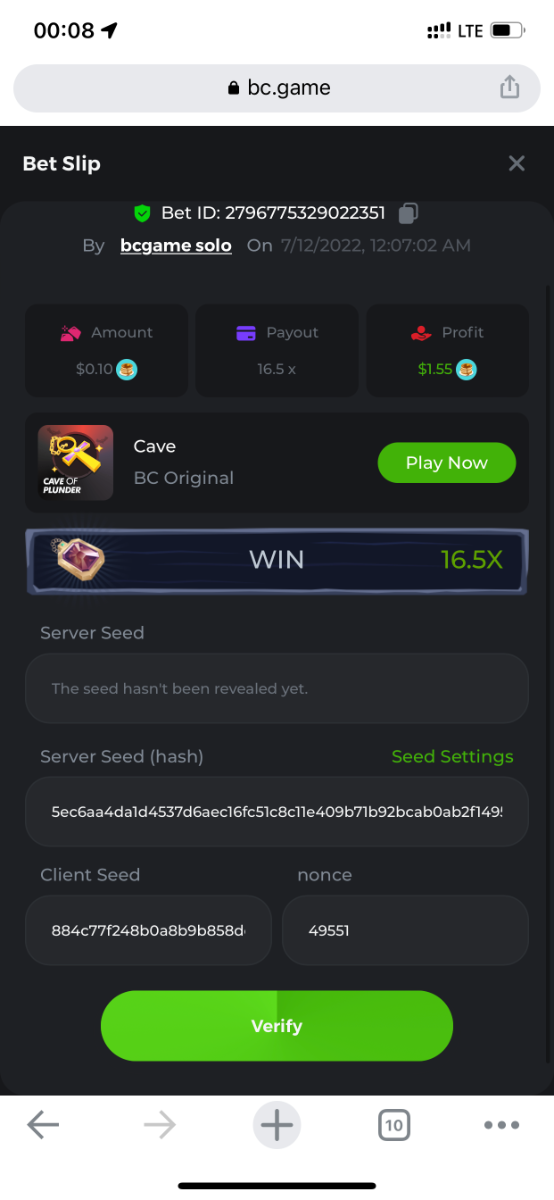
Task: Tap the green shield verified icon
Action: [142, 213]
